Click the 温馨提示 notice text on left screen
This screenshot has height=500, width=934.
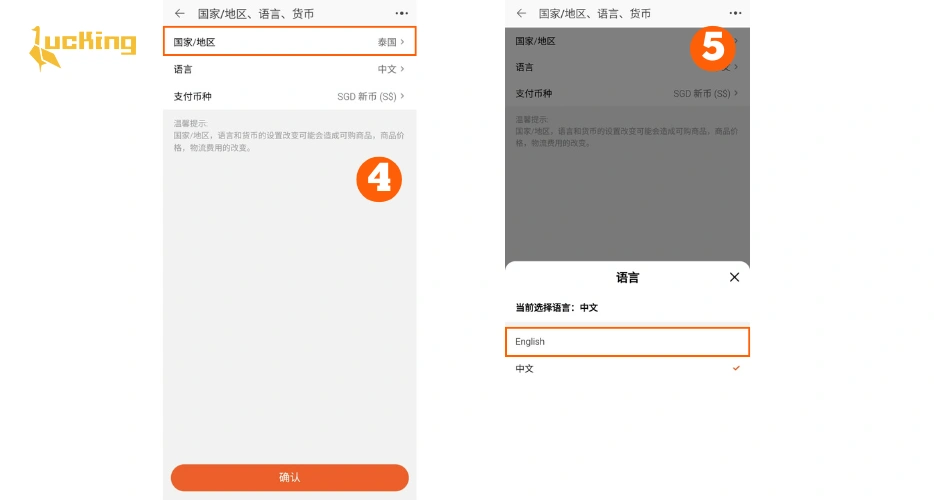(289, 135)
